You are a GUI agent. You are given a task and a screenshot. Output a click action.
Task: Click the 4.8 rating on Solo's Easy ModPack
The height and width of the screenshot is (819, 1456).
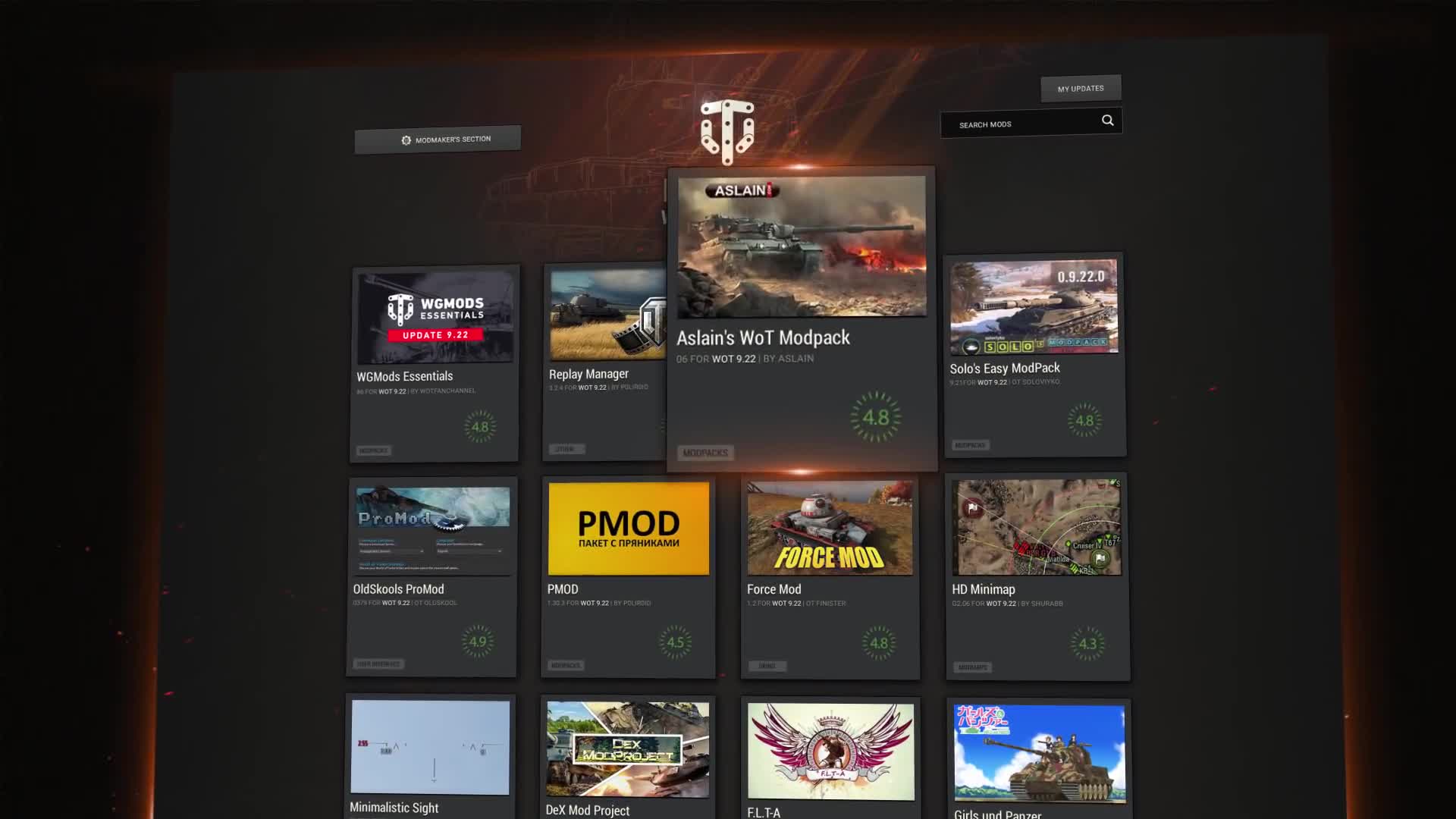pos(1084,420)
